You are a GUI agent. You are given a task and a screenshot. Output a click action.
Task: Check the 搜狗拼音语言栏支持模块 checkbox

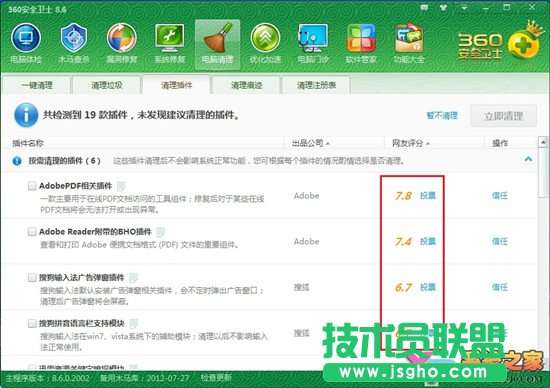[32, 323]
